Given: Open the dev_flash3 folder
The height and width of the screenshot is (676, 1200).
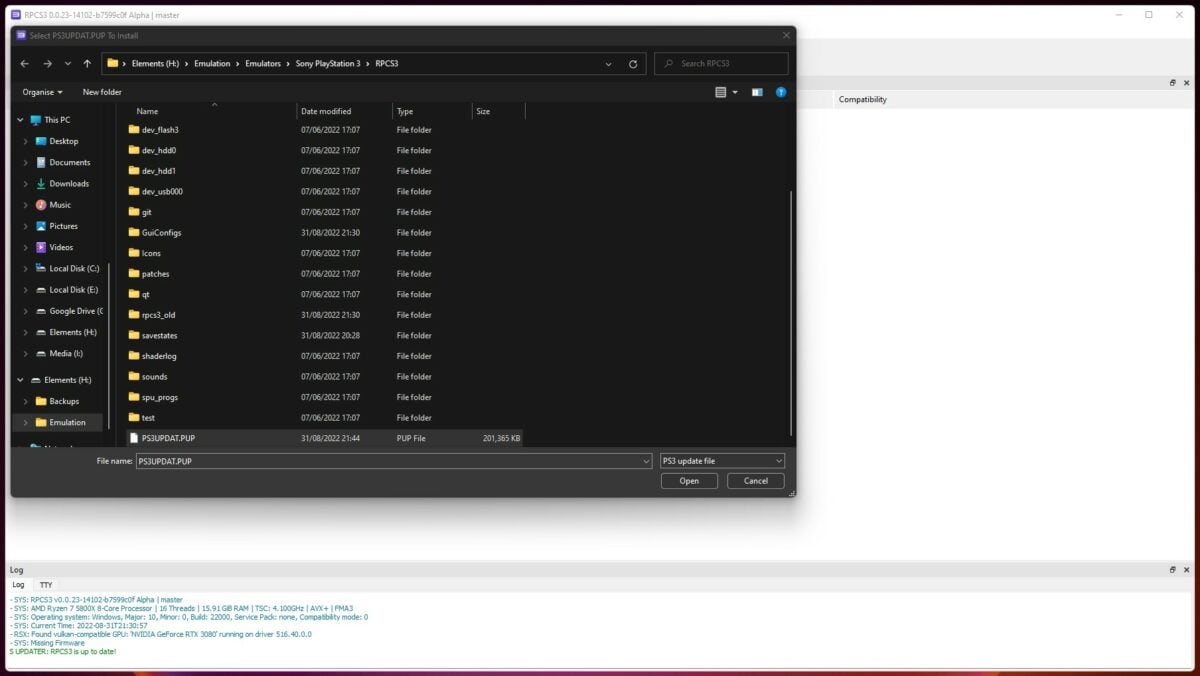Looking at the screenshot, I should [x=160, y=130].
